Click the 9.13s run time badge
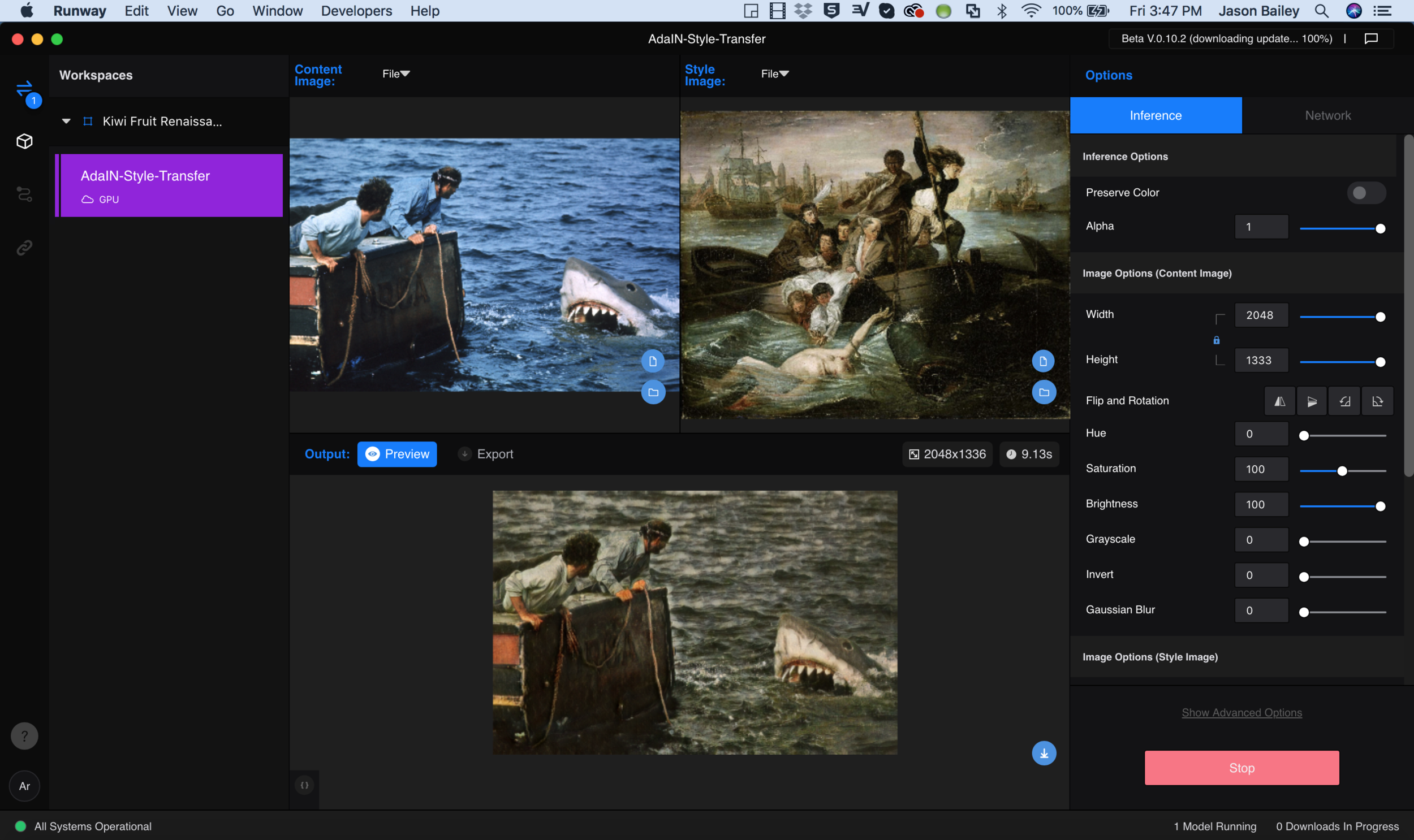Screen dimensions: 1414x840 click(1029, 454)
